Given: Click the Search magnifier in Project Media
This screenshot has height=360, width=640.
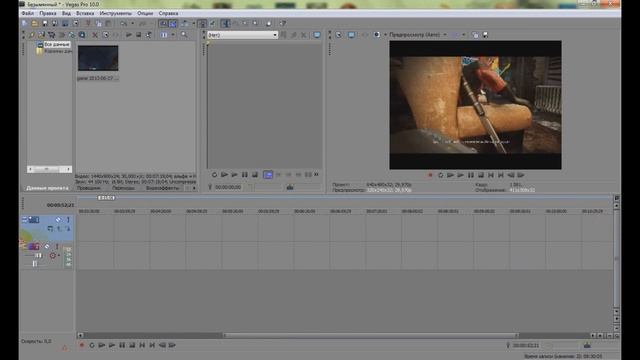Looking at the screenshot, I should coord(184,35).
